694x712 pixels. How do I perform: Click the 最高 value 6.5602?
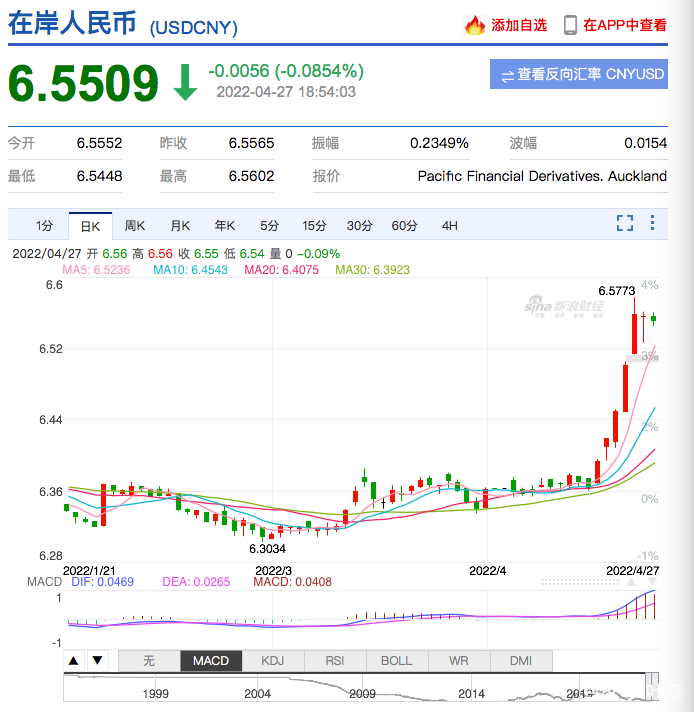pos(252,176)
